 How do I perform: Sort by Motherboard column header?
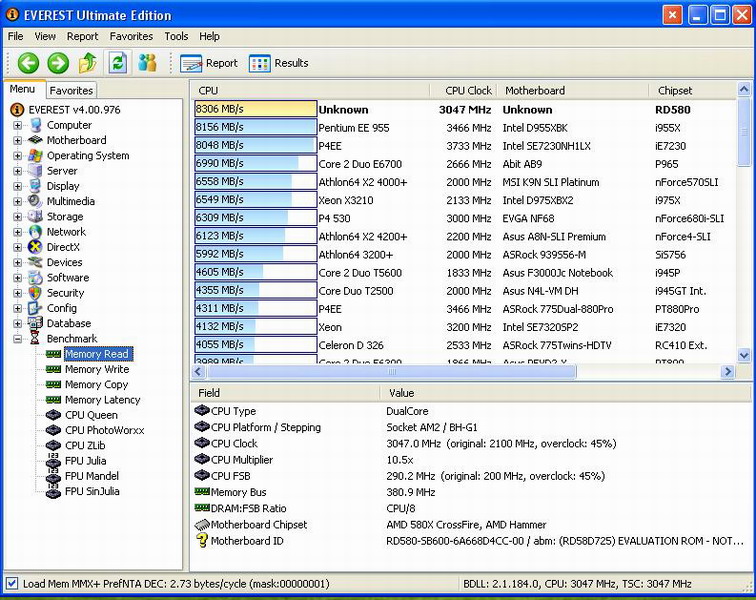(x=572, y=90)
